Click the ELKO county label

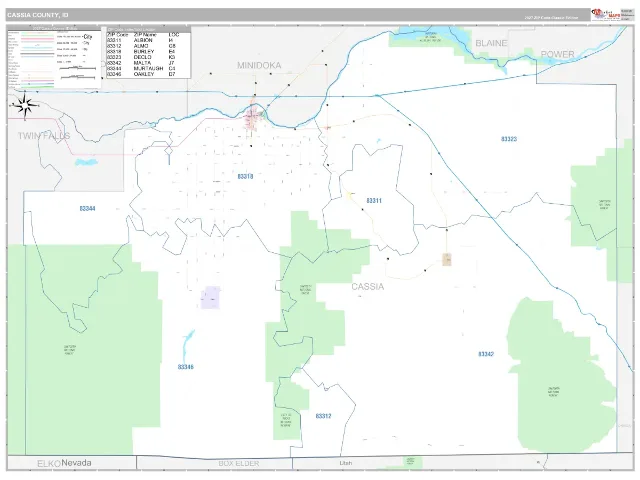(49, 464)
